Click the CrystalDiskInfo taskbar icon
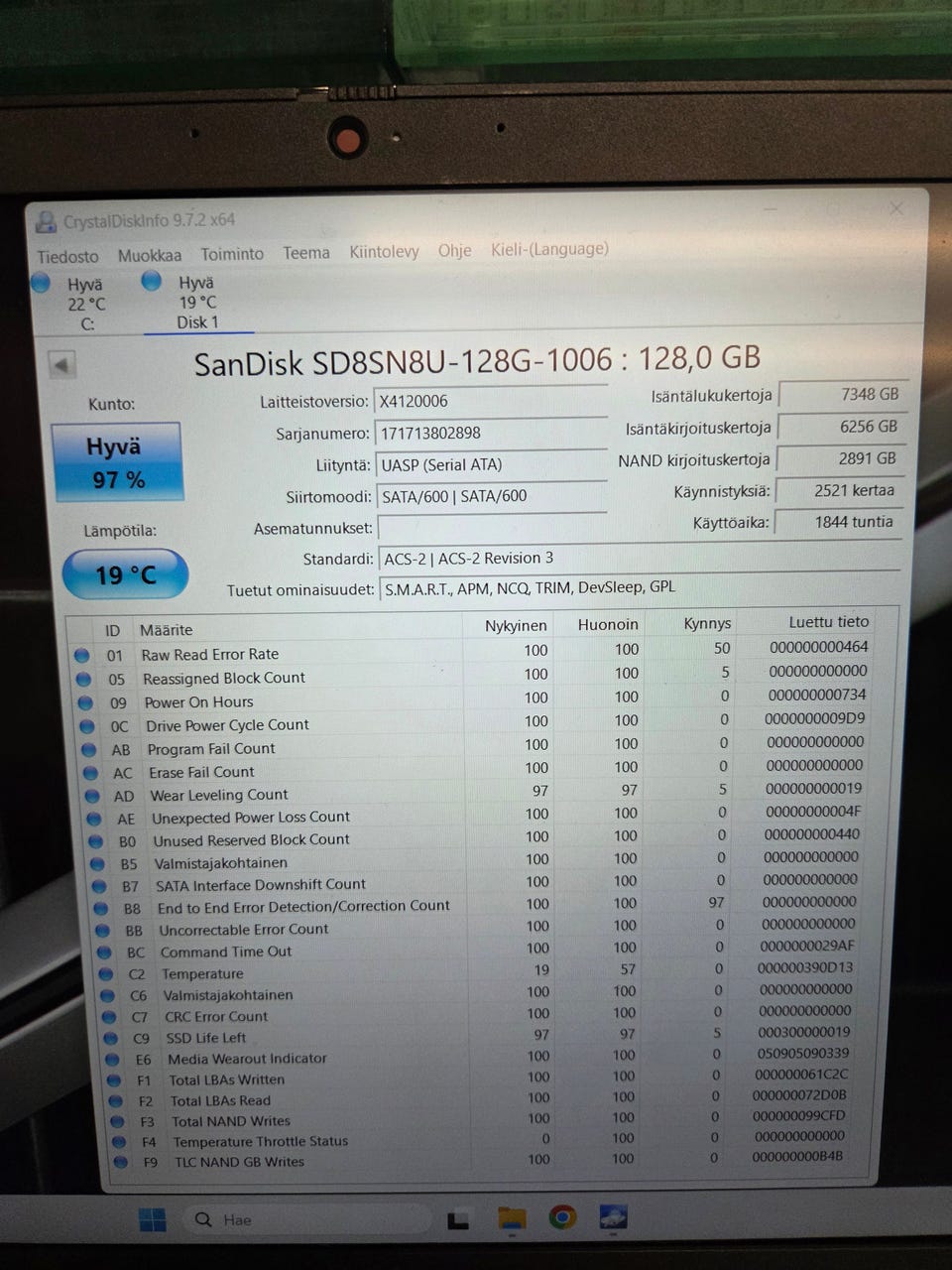The width and height of the screenshot is (952, 1270). click(x=613, y=1216)
